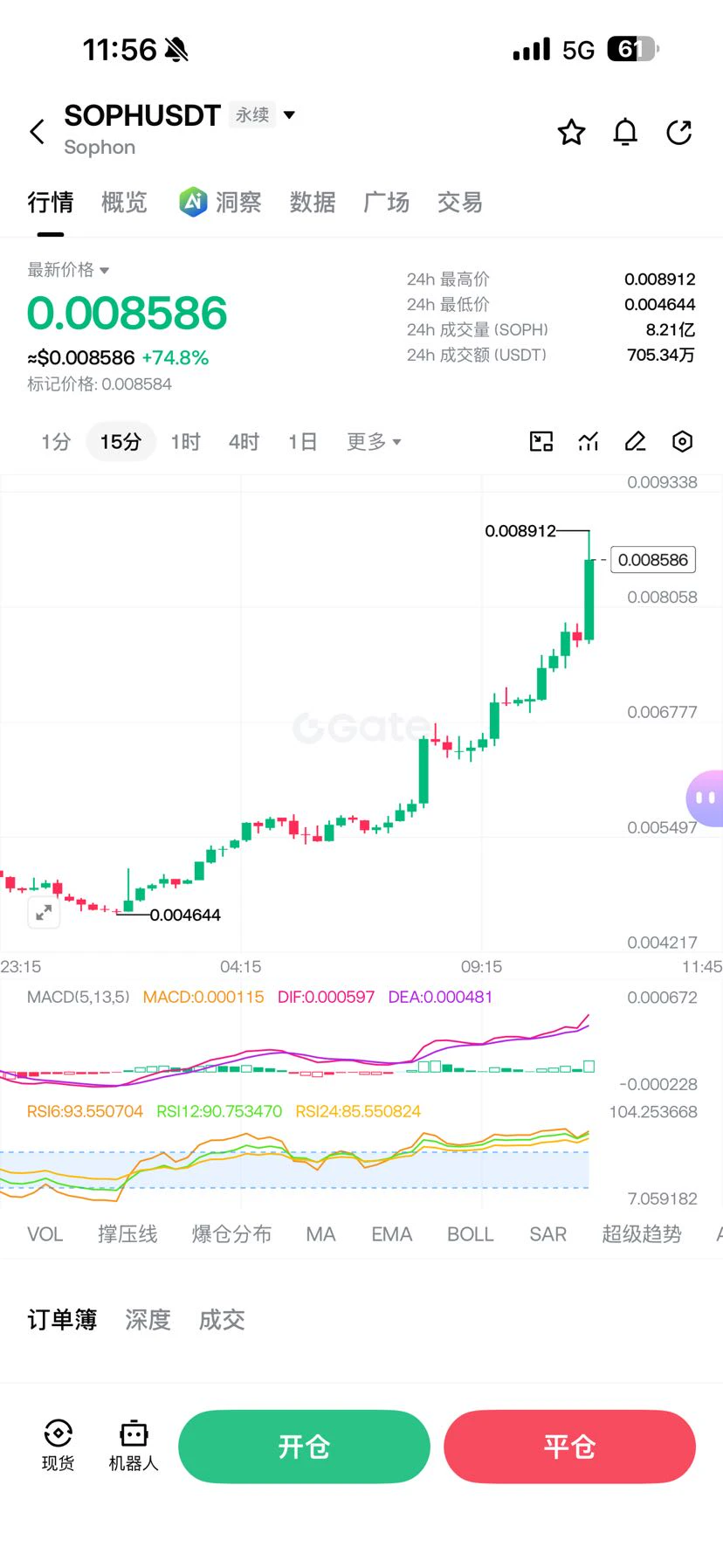
Task: Toggle the EMA indicator
Action: pos(391,1234)
